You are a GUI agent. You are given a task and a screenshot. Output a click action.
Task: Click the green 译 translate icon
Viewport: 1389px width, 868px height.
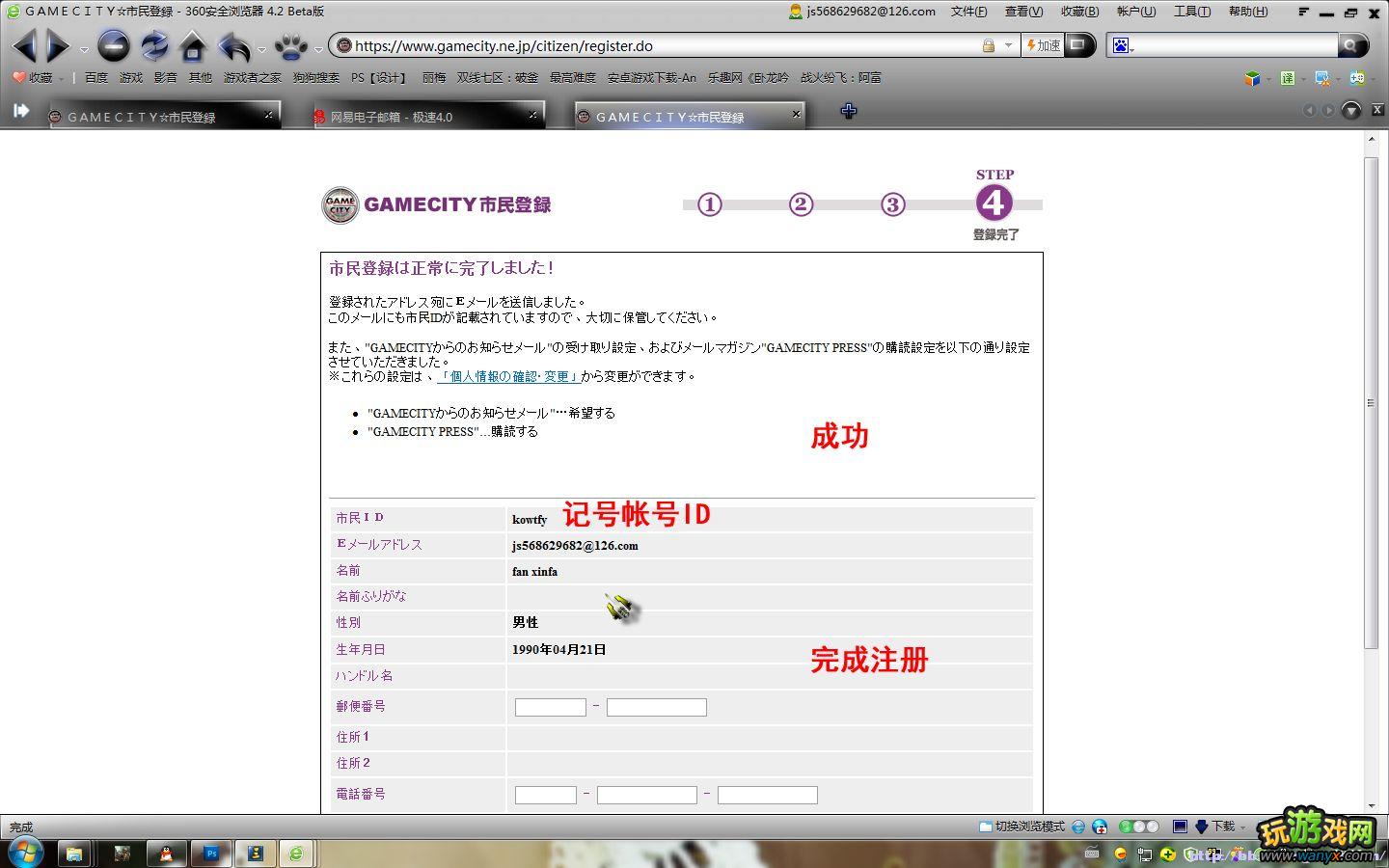coord(1288,78)
